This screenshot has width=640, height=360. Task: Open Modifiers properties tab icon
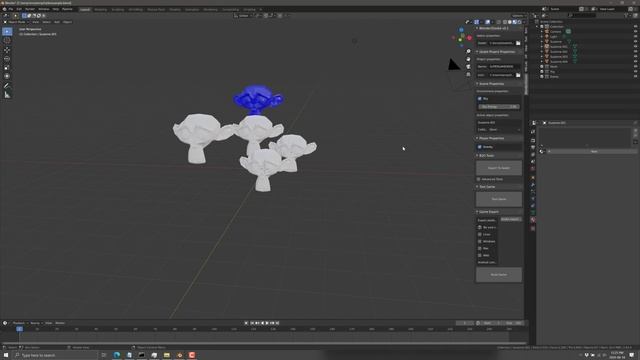(x=533, y=185)
